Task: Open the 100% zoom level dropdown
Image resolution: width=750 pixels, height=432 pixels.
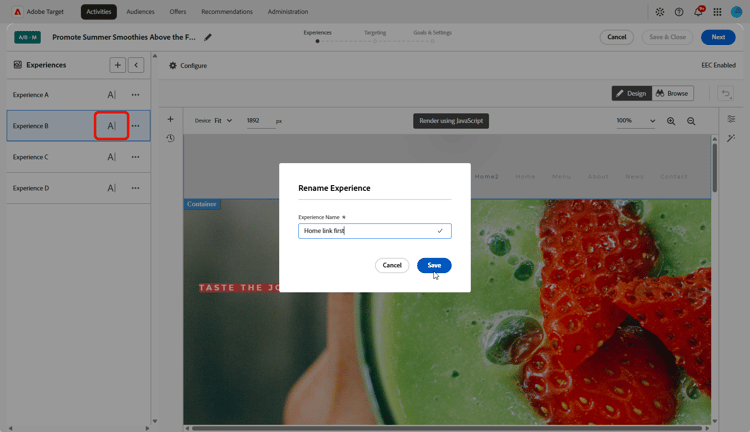Action: (x=636, y=121)
